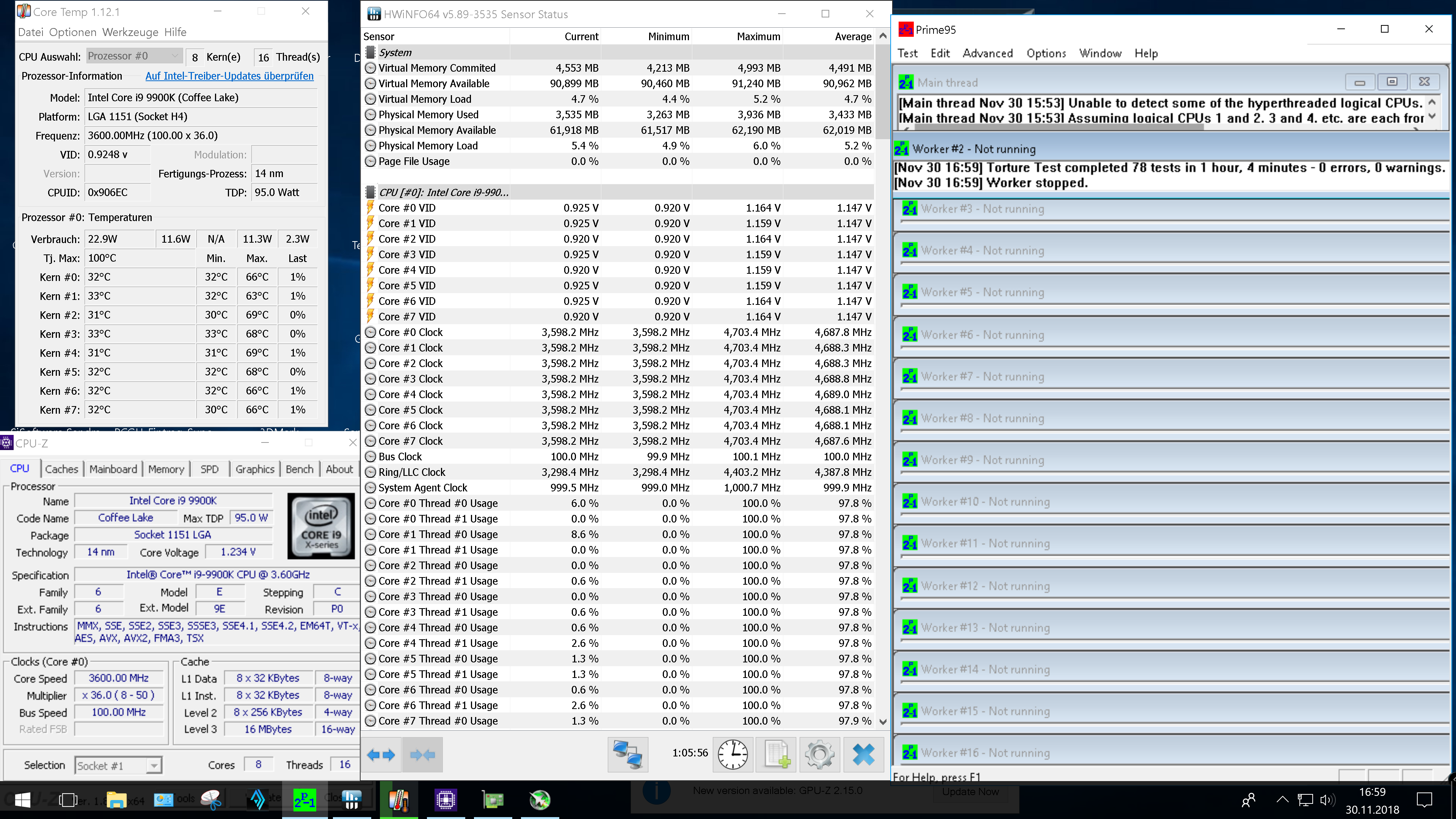Switch to the Caches tab in CPU-Z
Image resolution: width=1456 pixels, height=819 pixels.
tap(61, 469)
